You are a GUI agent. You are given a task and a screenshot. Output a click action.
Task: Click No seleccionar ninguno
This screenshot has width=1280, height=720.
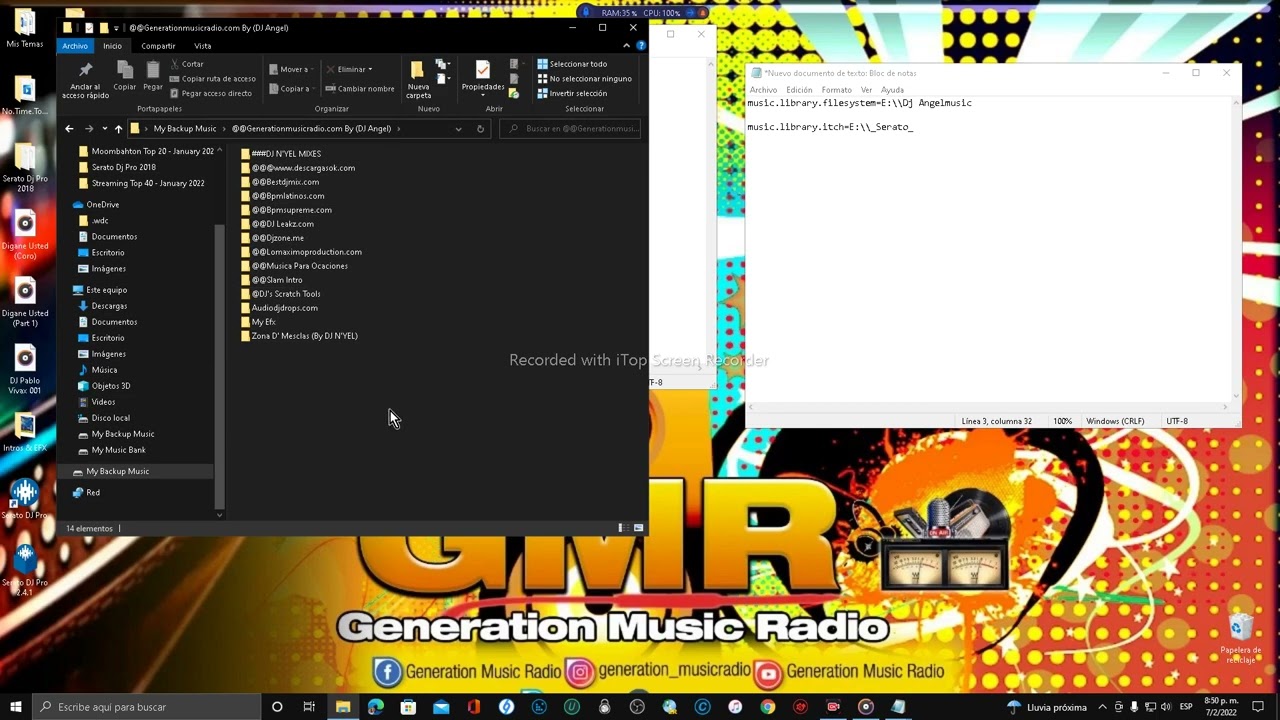[x=584, y=78]
